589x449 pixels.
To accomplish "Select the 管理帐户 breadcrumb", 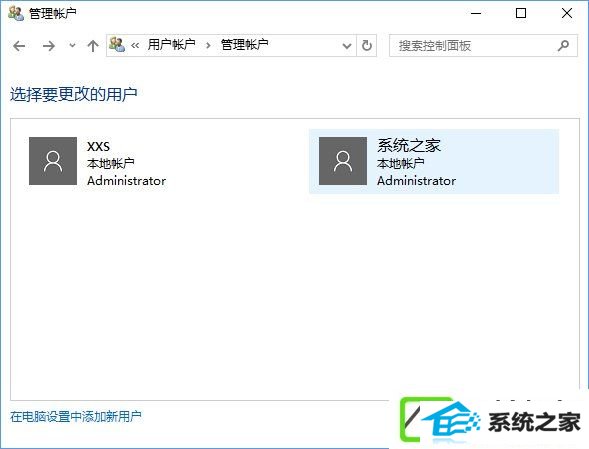I will (245, 45).
